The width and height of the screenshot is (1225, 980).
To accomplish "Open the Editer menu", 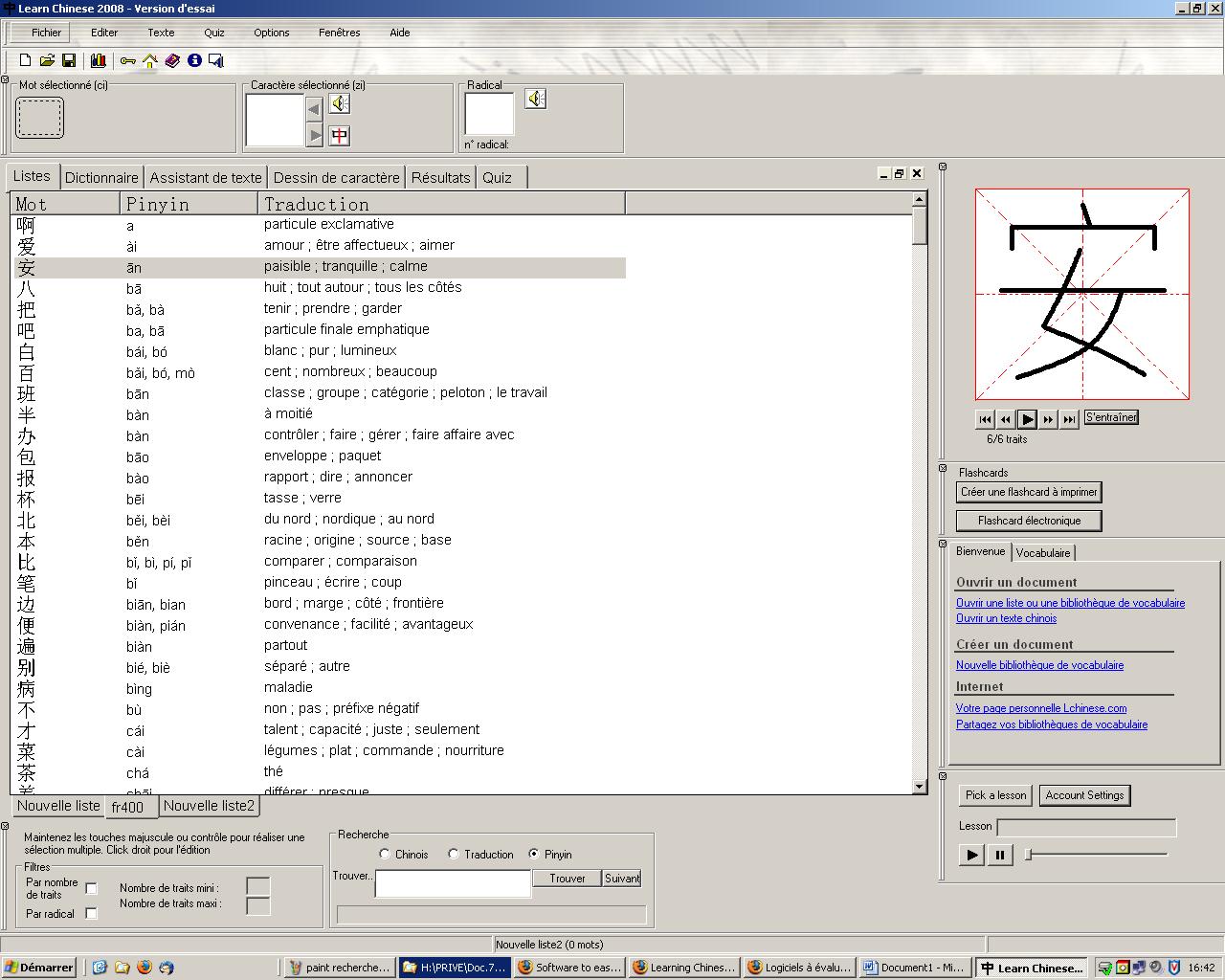I will [x=104, y=33].
